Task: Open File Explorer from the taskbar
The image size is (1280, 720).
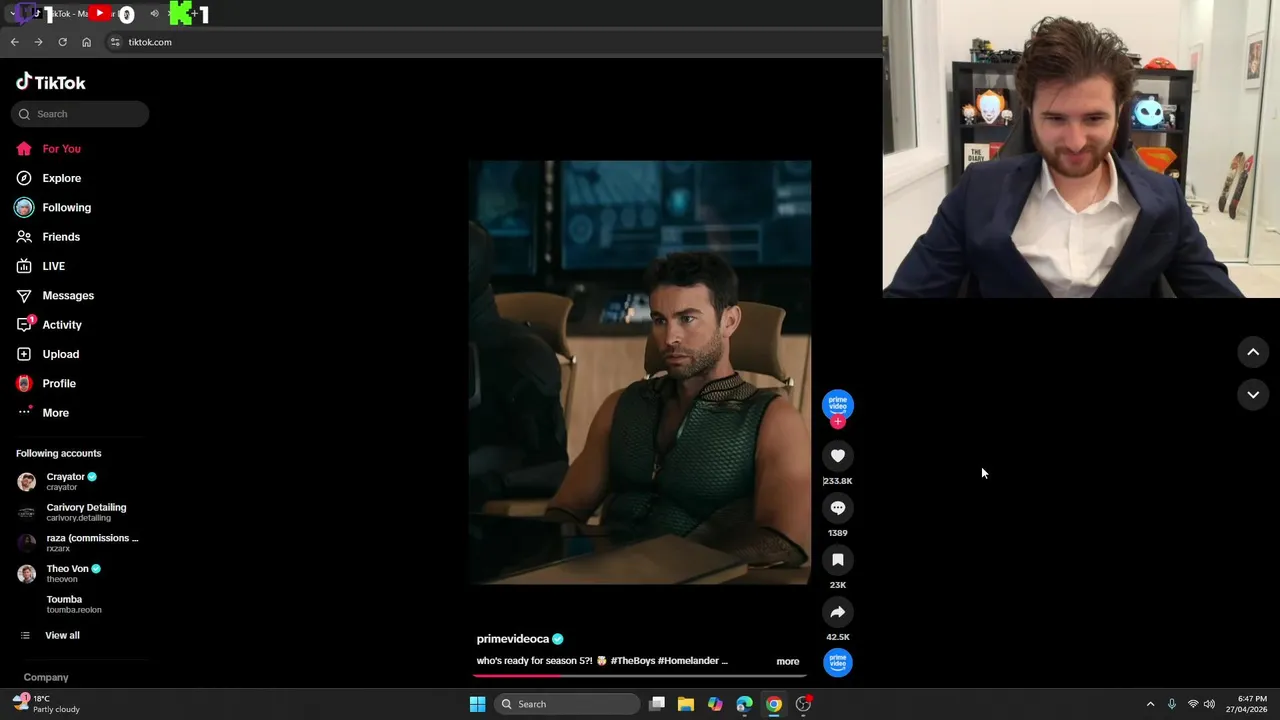Action: point(686,704)
